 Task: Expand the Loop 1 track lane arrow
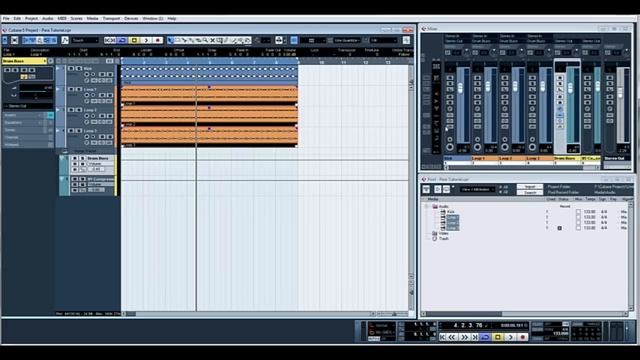pyautogui.click(x=58, y=89)
